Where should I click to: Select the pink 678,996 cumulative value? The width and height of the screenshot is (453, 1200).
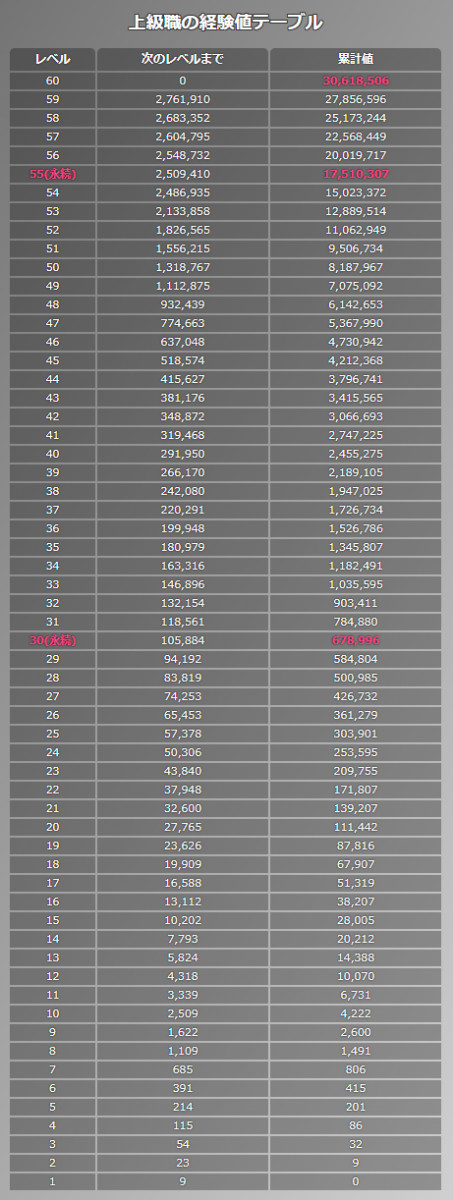pos(356,640)
